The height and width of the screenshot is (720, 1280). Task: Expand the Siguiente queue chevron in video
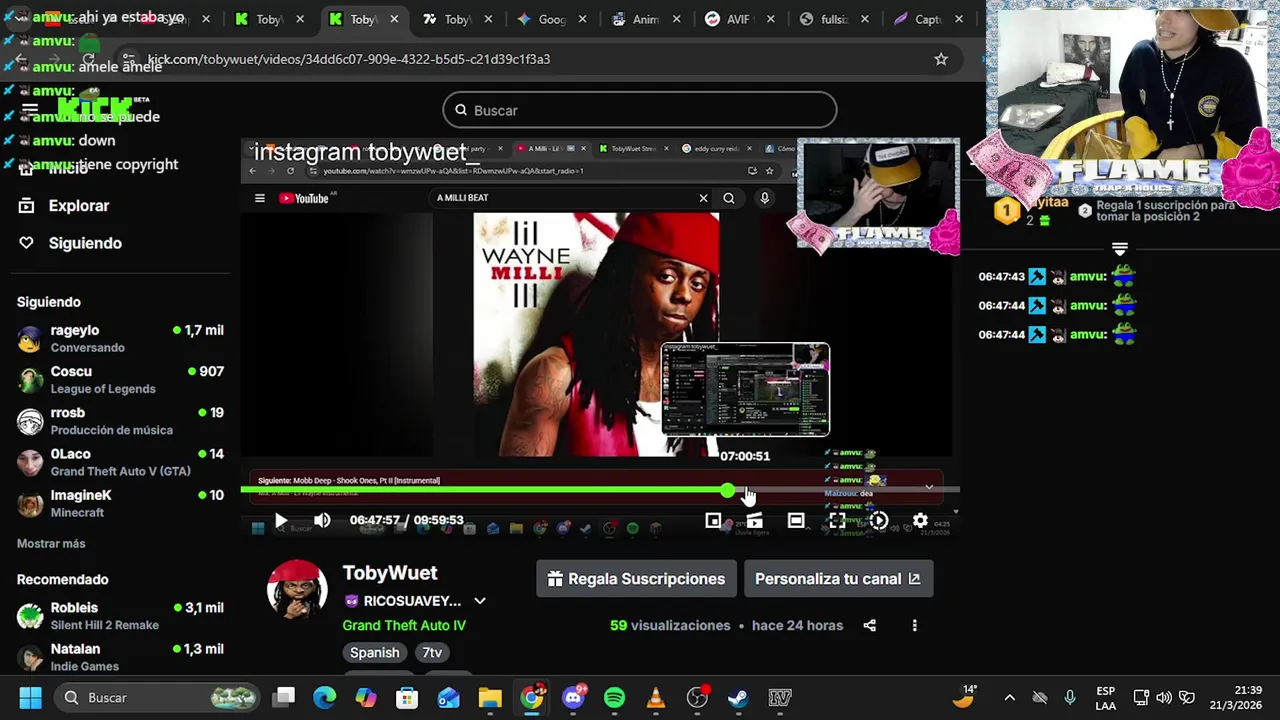(929, 487)
